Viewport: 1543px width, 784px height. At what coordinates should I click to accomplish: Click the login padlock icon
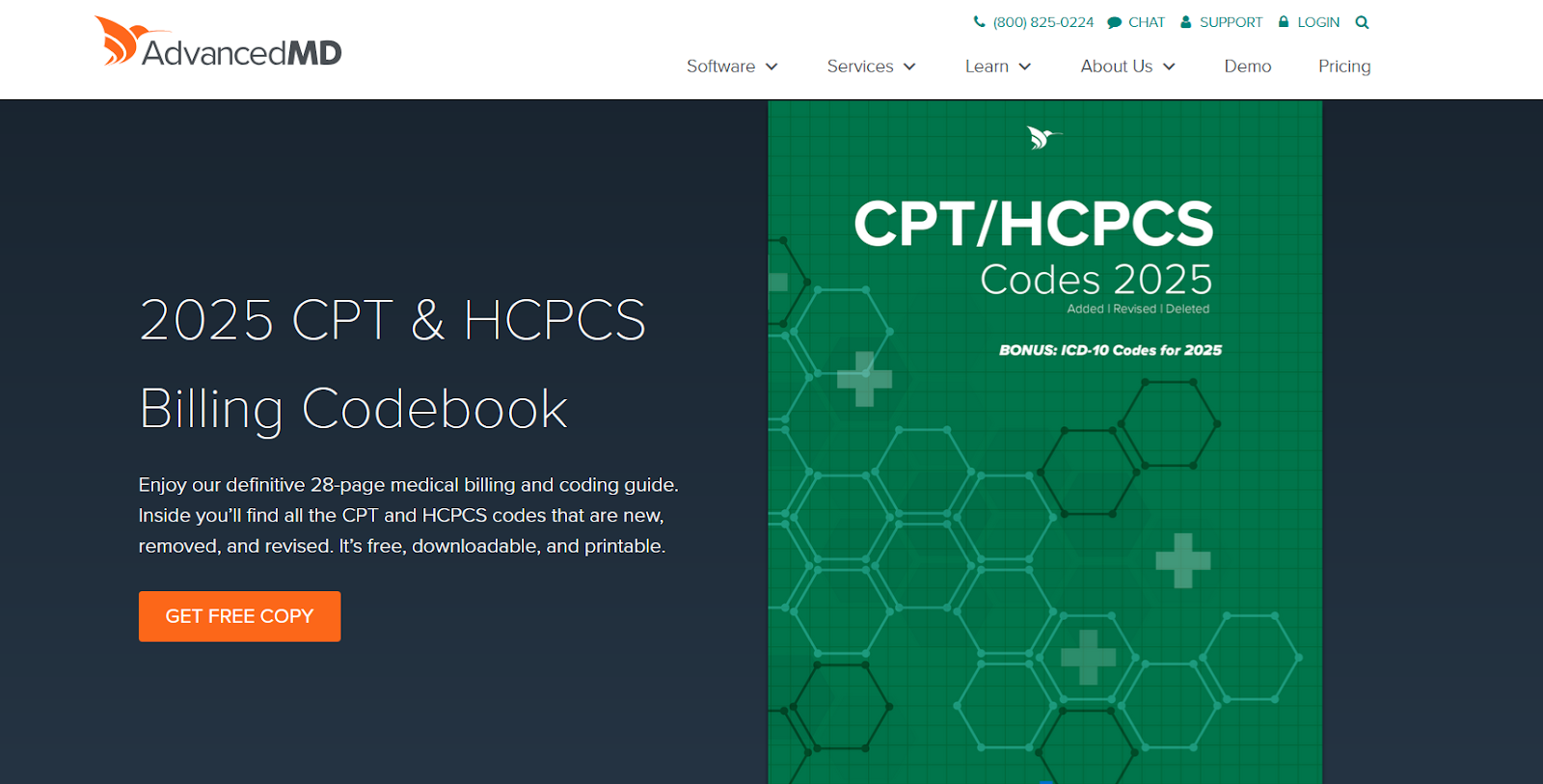1284,21
